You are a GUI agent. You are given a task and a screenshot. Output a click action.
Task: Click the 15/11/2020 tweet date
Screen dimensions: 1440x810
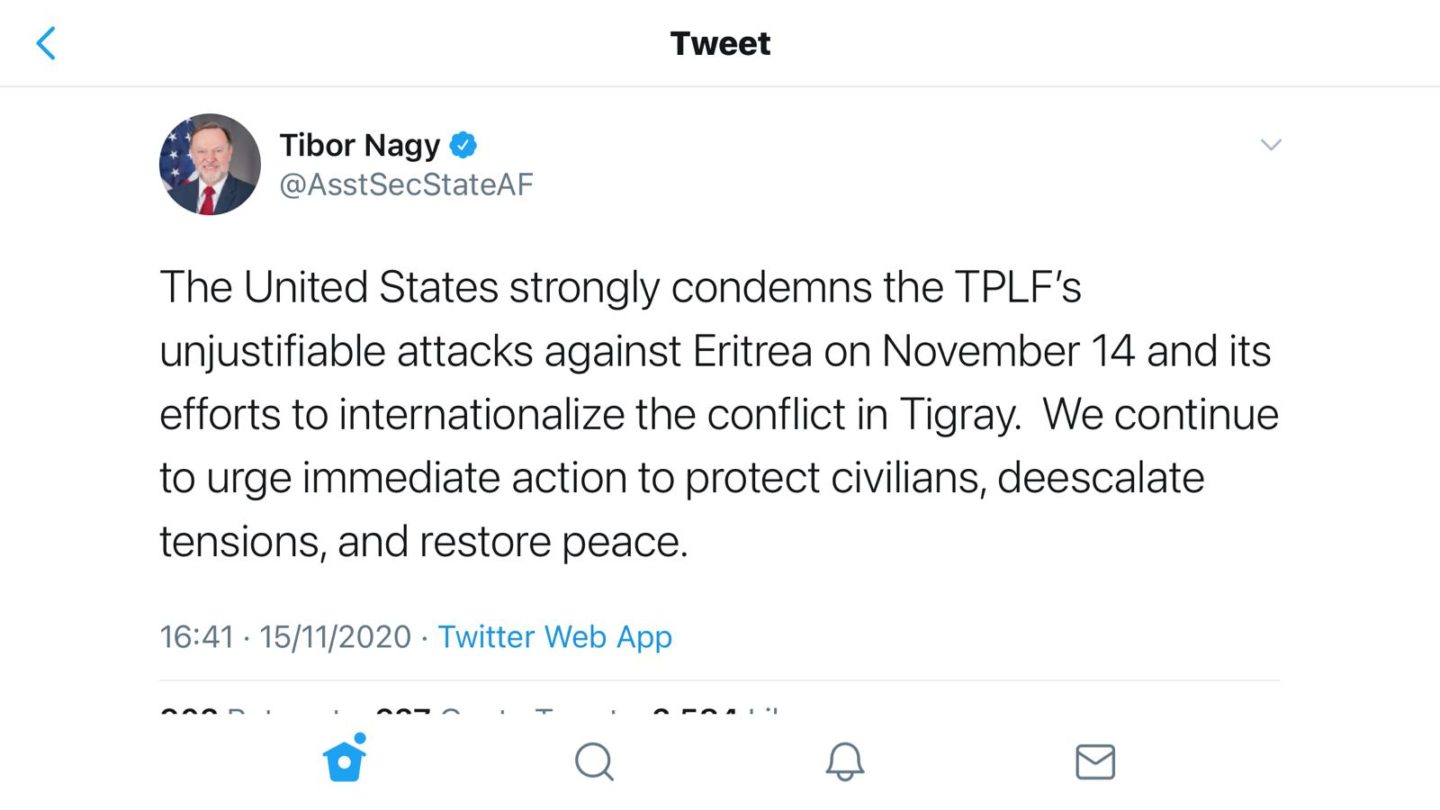[x=335, y=637]
